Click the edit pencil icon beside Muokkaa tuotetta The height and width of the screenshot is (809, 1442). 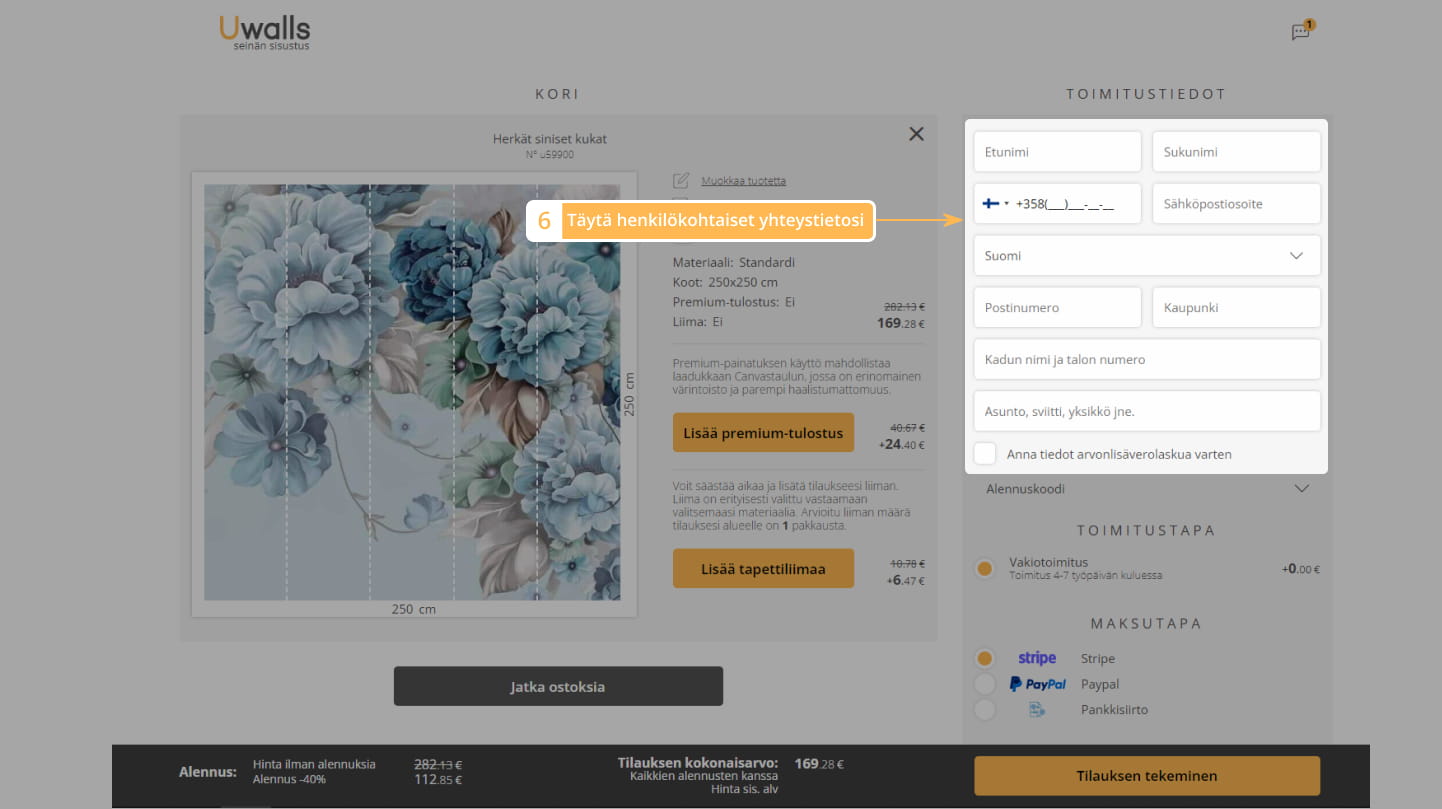(681, 181)
